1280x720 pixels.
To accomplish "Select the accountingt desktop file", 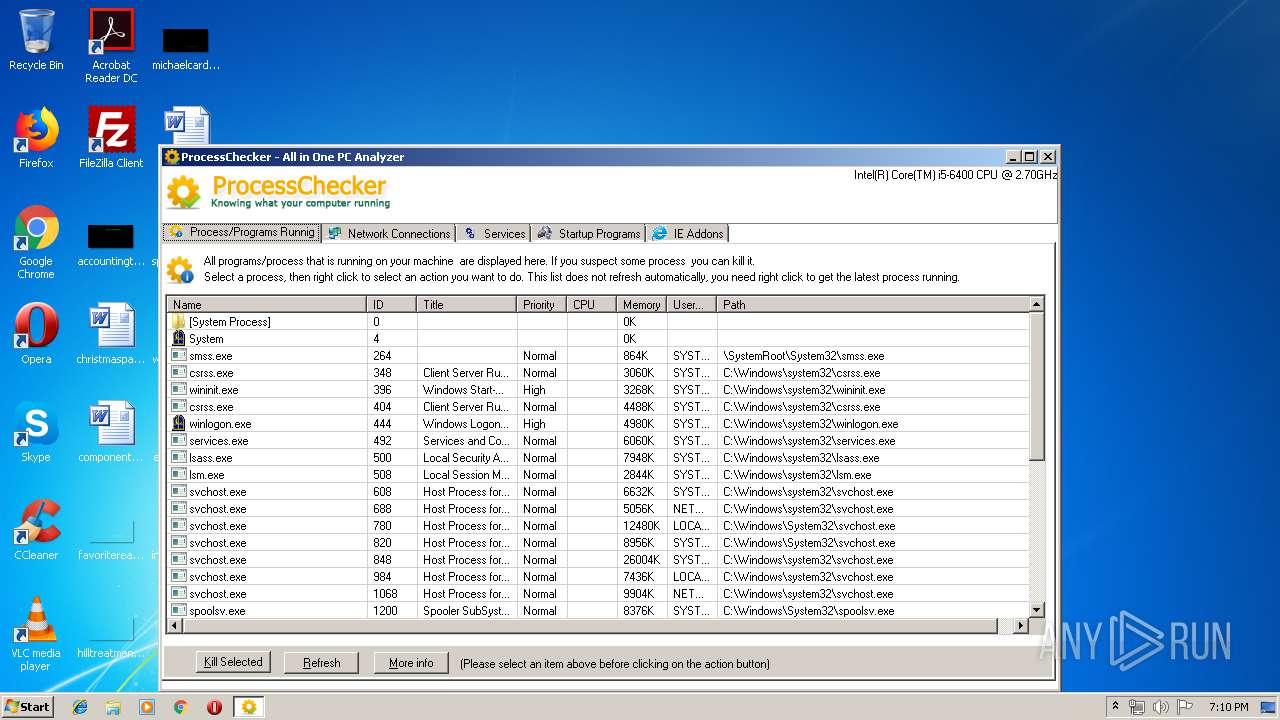I will [x=111, y=246].
